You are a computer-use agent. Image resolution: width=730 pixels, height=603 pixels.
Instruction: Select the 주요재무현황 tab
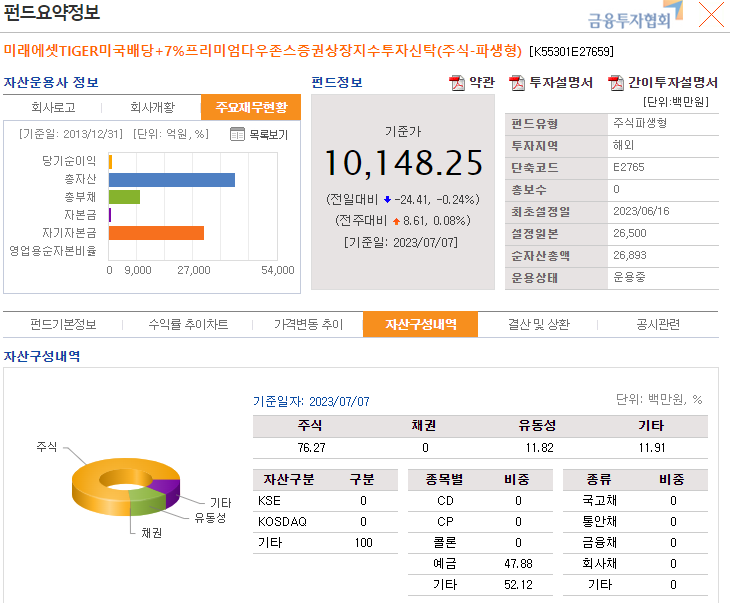pos(251,108)
